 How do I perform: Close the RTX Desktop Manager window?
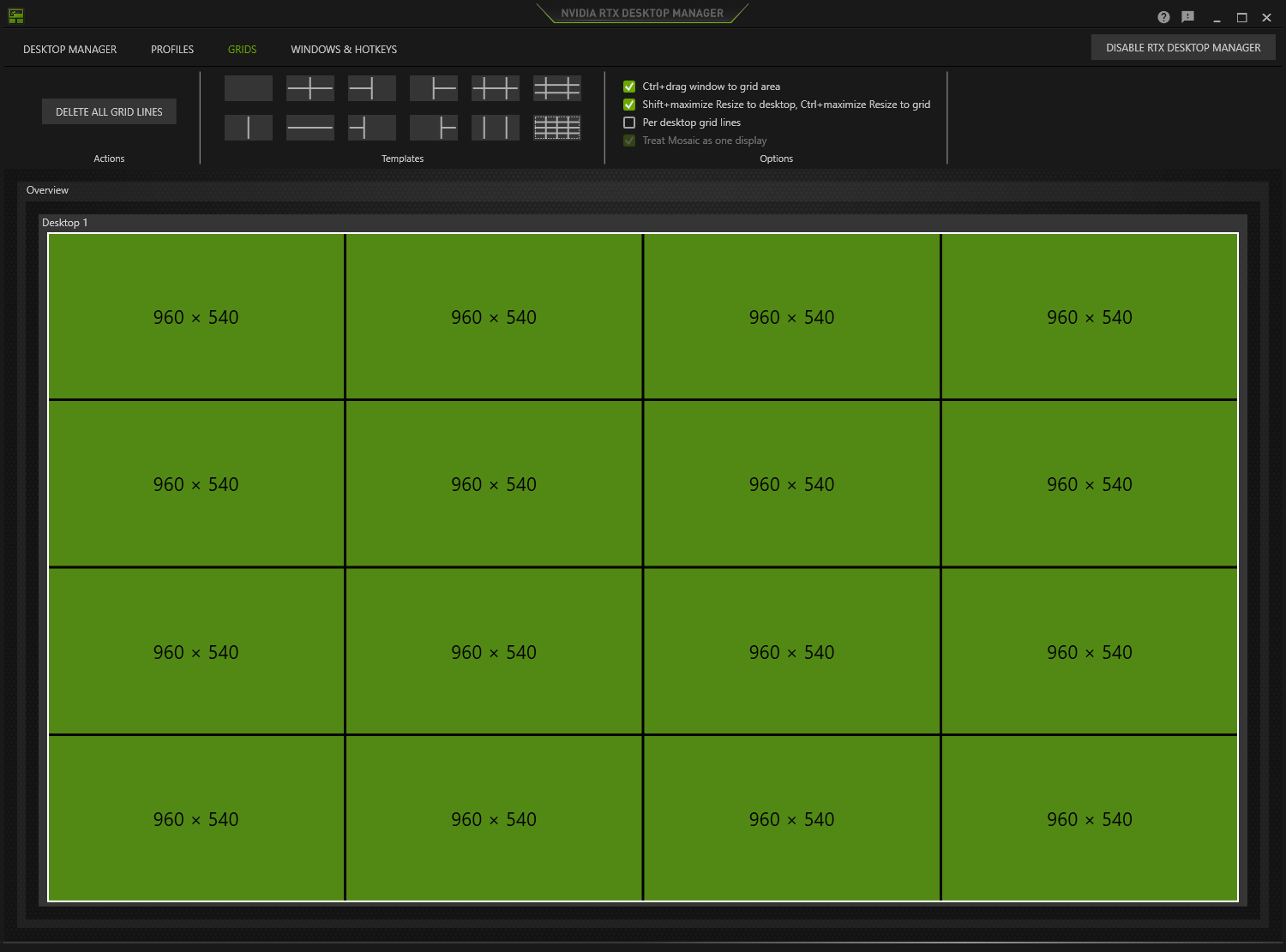(1266, 17)
